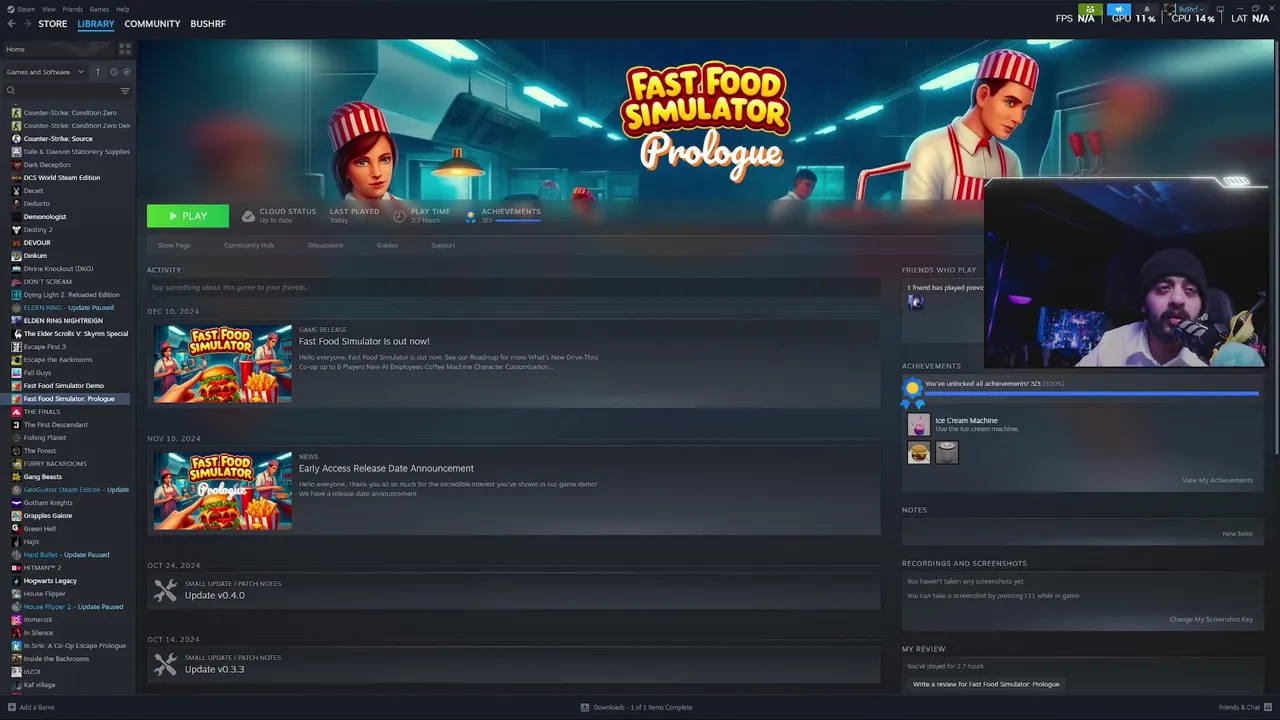
Task: Open the BUSHRF profile tab
Action: pyautogui.click(x=208, y=23)
